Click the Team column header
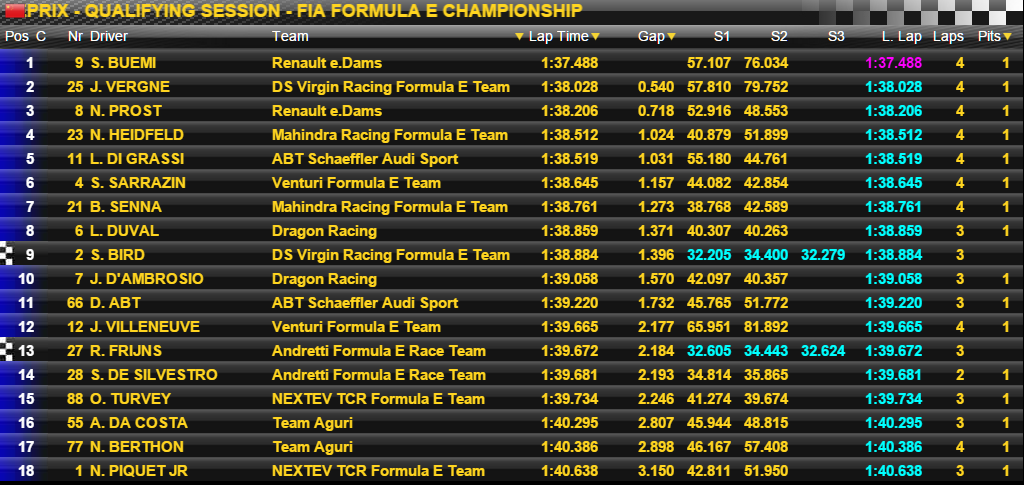Image resolution: width=1024 pixels, height=485 pixels. pyautogui.click(x=289, y=37)
